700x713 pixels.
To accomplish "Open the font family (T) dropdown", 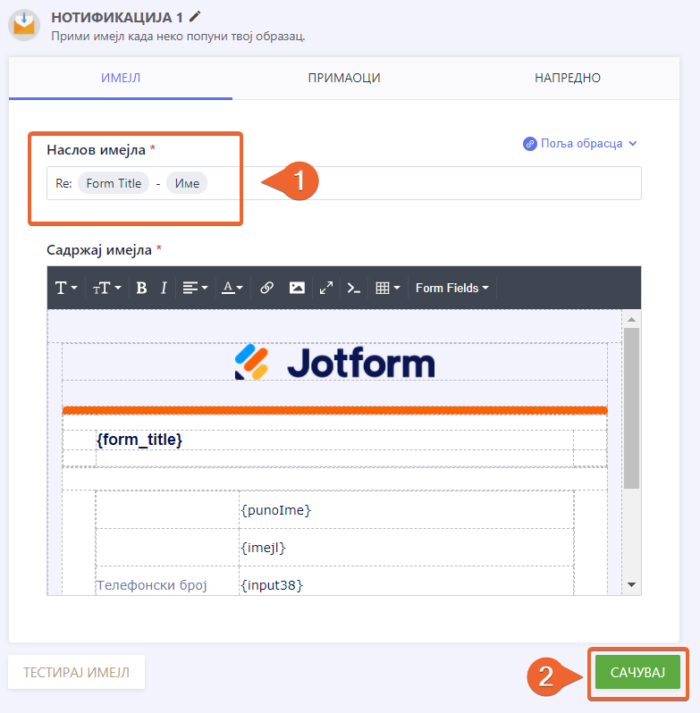I will [66, 288].
